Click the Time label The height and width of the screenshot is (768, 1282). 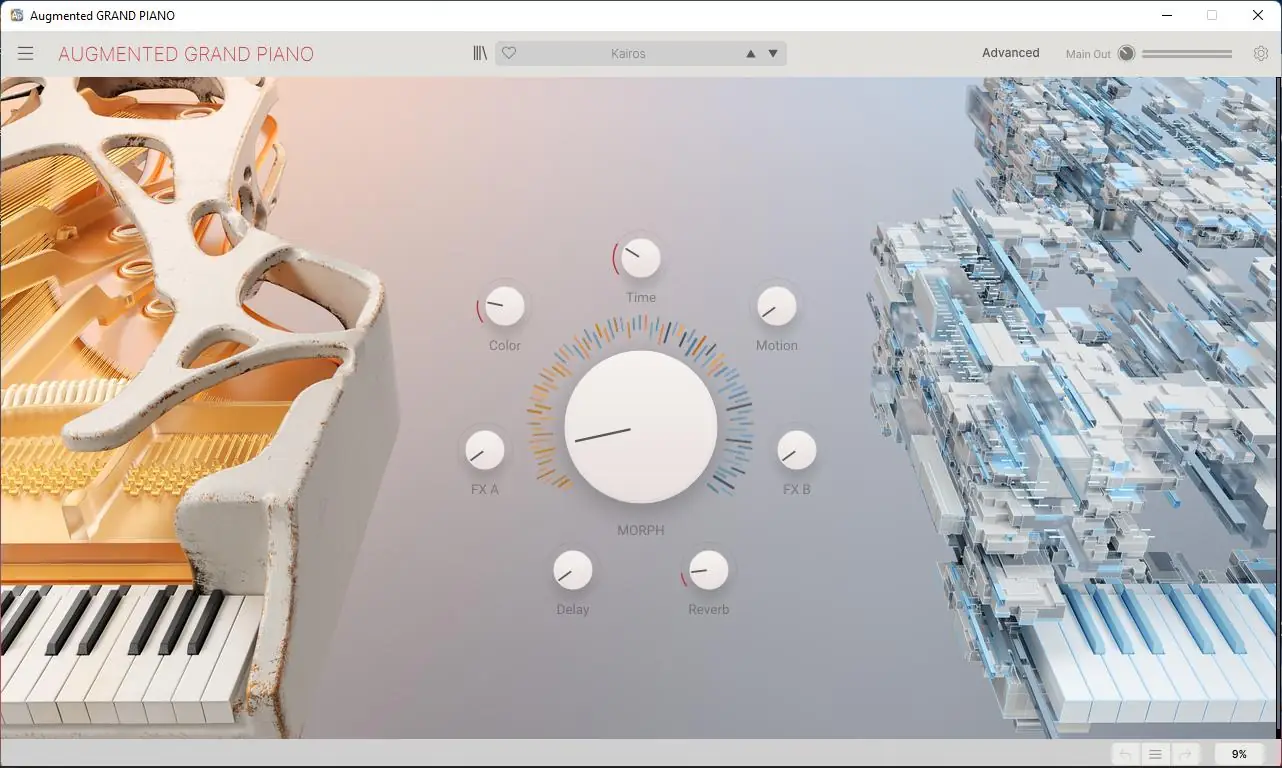641,297
